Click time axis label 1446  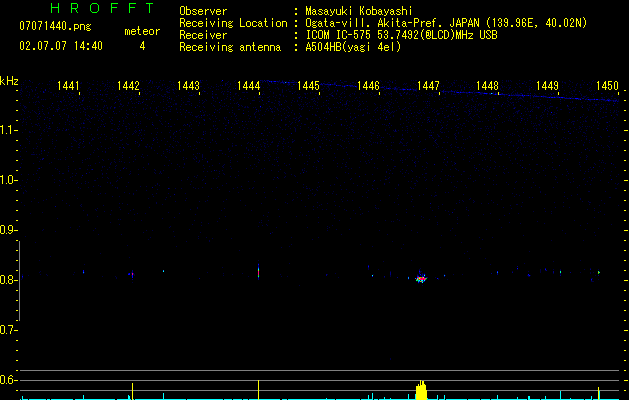pos(368,86)
